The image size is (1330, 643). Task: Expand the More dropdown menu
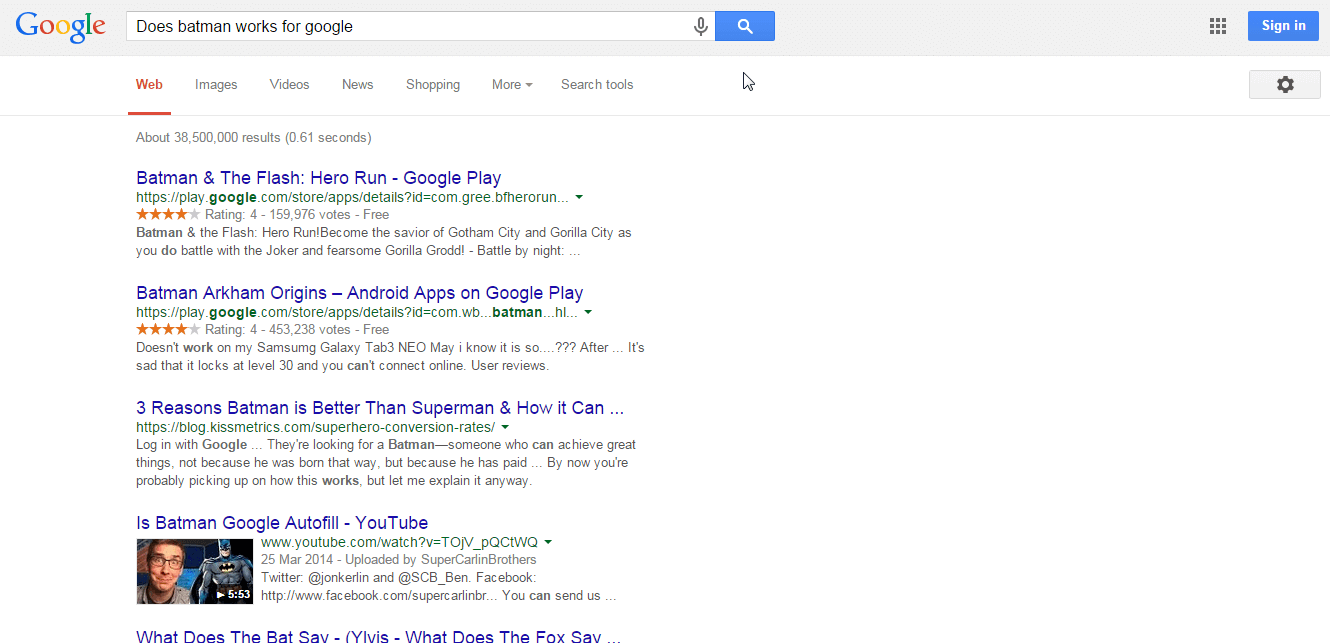pos(512,85)
